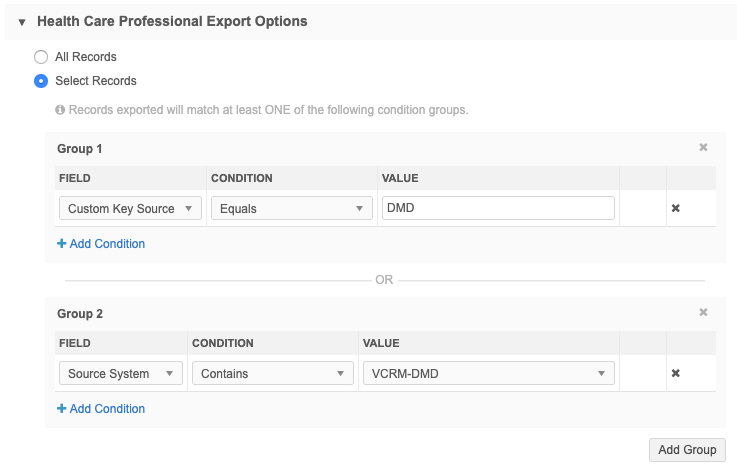The width and height of the screenshot is (737, 471).
Task: Choose the Select Records radio option
Action: (x=41, y=81)
